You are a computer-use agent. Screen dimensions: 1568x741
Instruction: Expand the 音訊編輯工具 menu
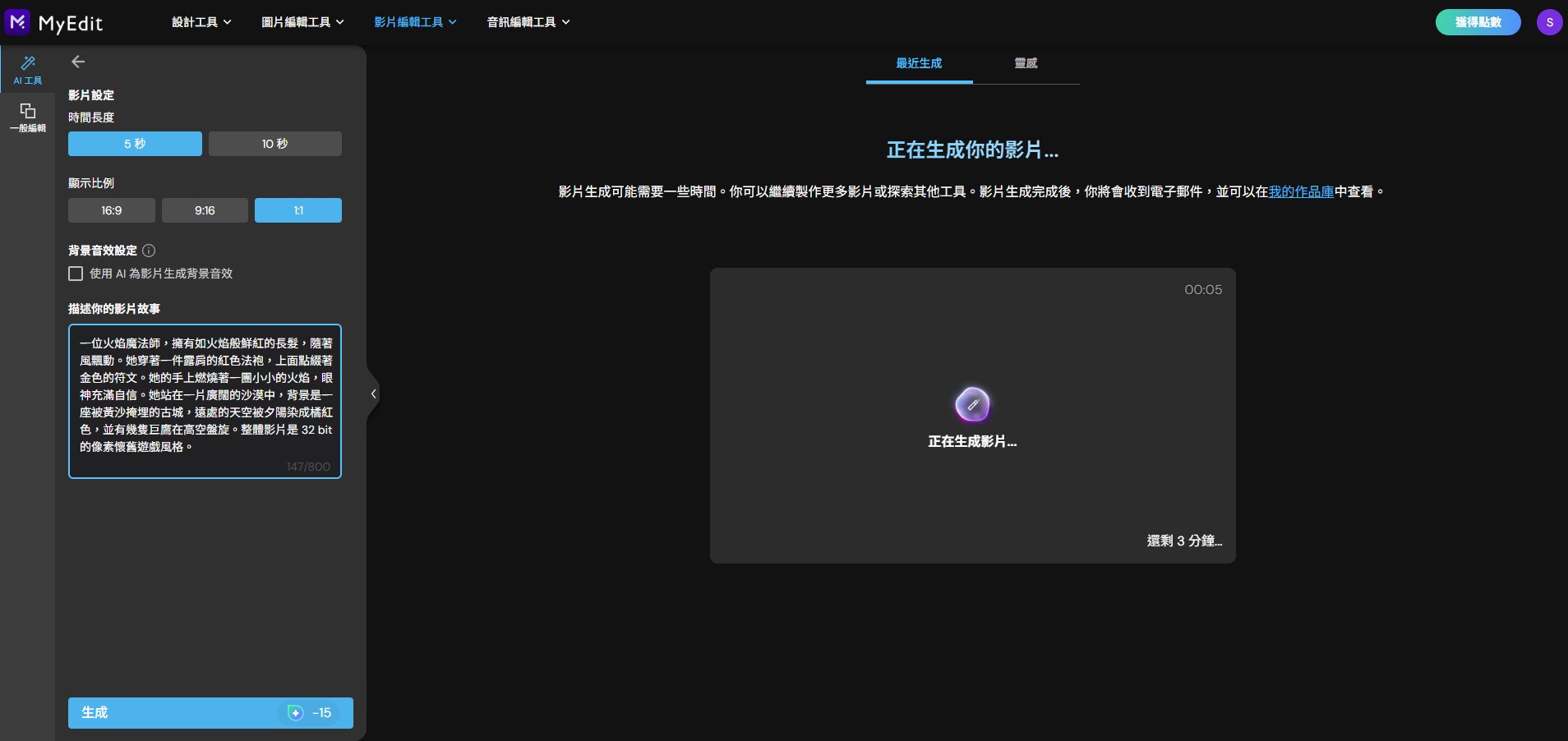527,22
